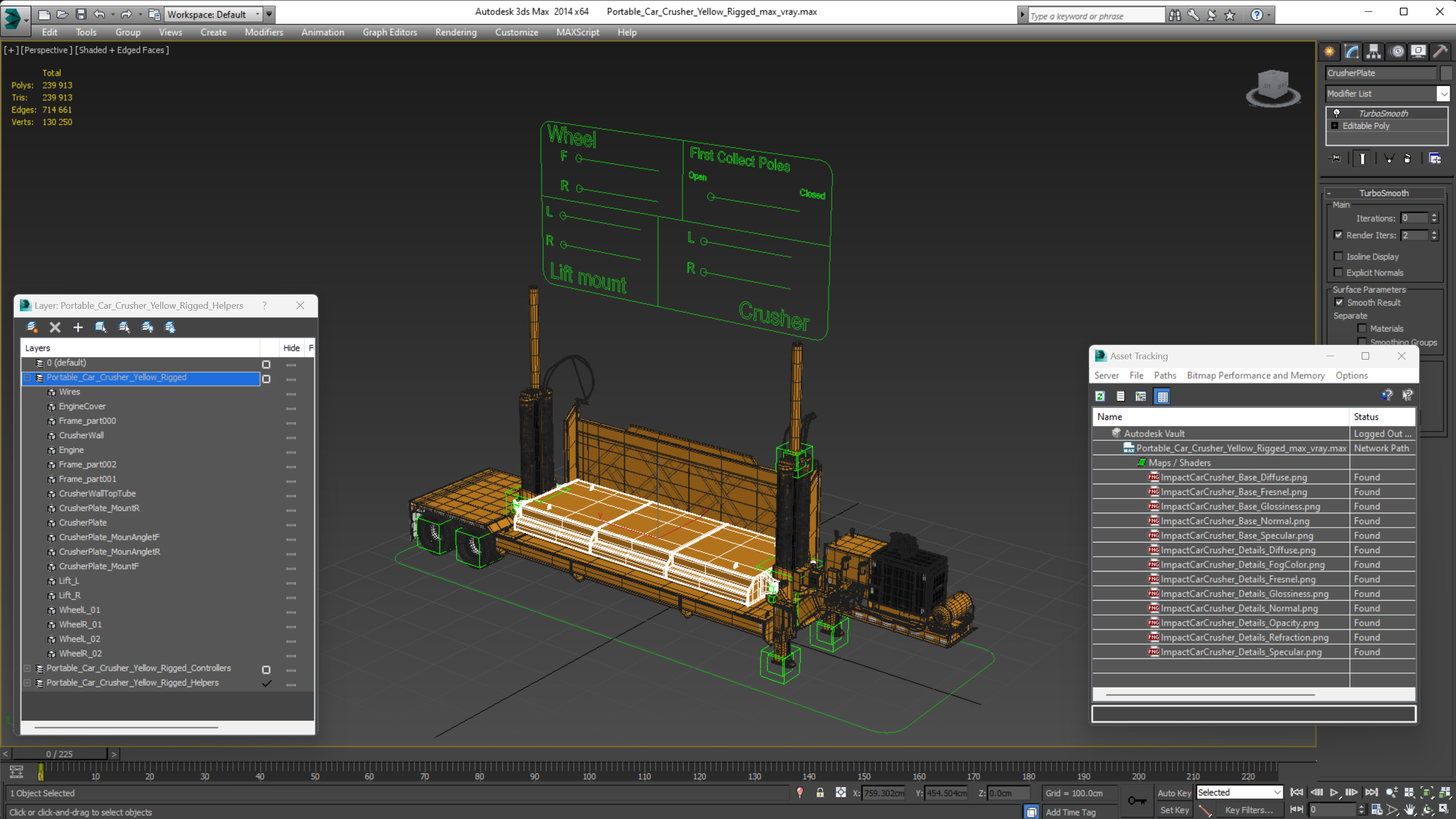Open Time Configuration icon
The image size is (1456, 819).
[x=1377, y=810]
